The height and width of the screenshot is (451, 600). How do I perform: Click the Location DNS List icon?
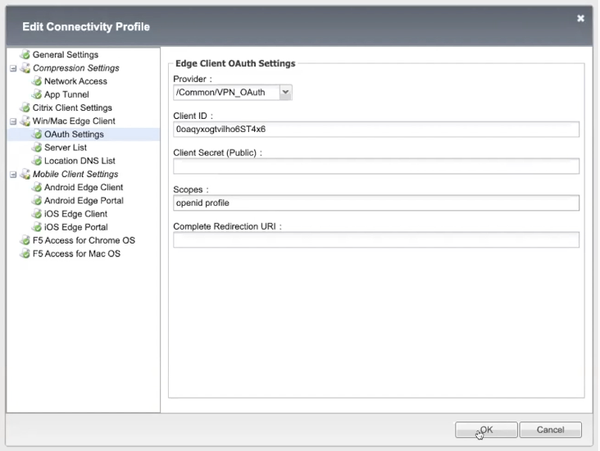tap(37, 160)
